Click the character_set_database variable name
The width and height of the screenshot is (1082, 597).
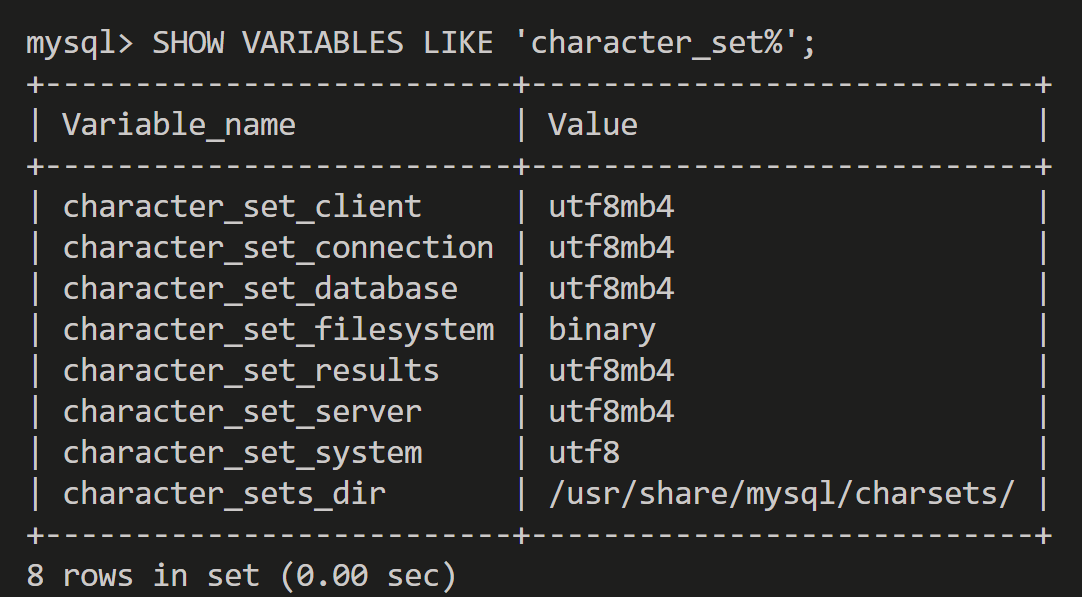point(260,289)
